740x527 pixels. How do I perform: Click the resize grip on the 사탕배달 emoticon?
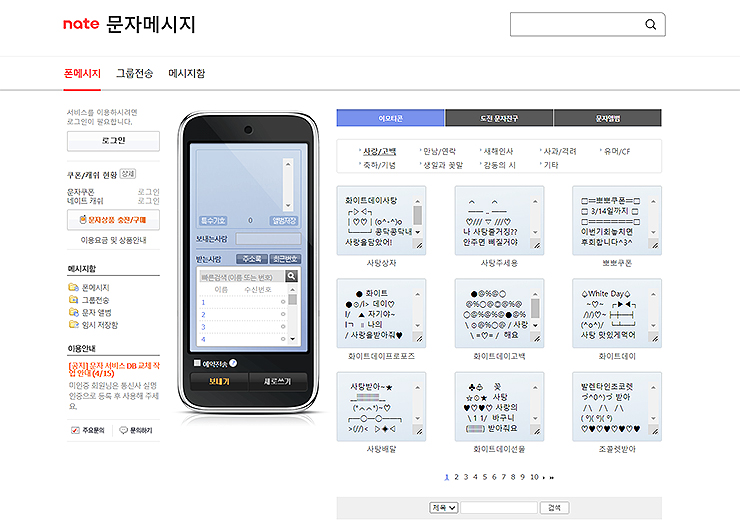(x=419, y=431)
